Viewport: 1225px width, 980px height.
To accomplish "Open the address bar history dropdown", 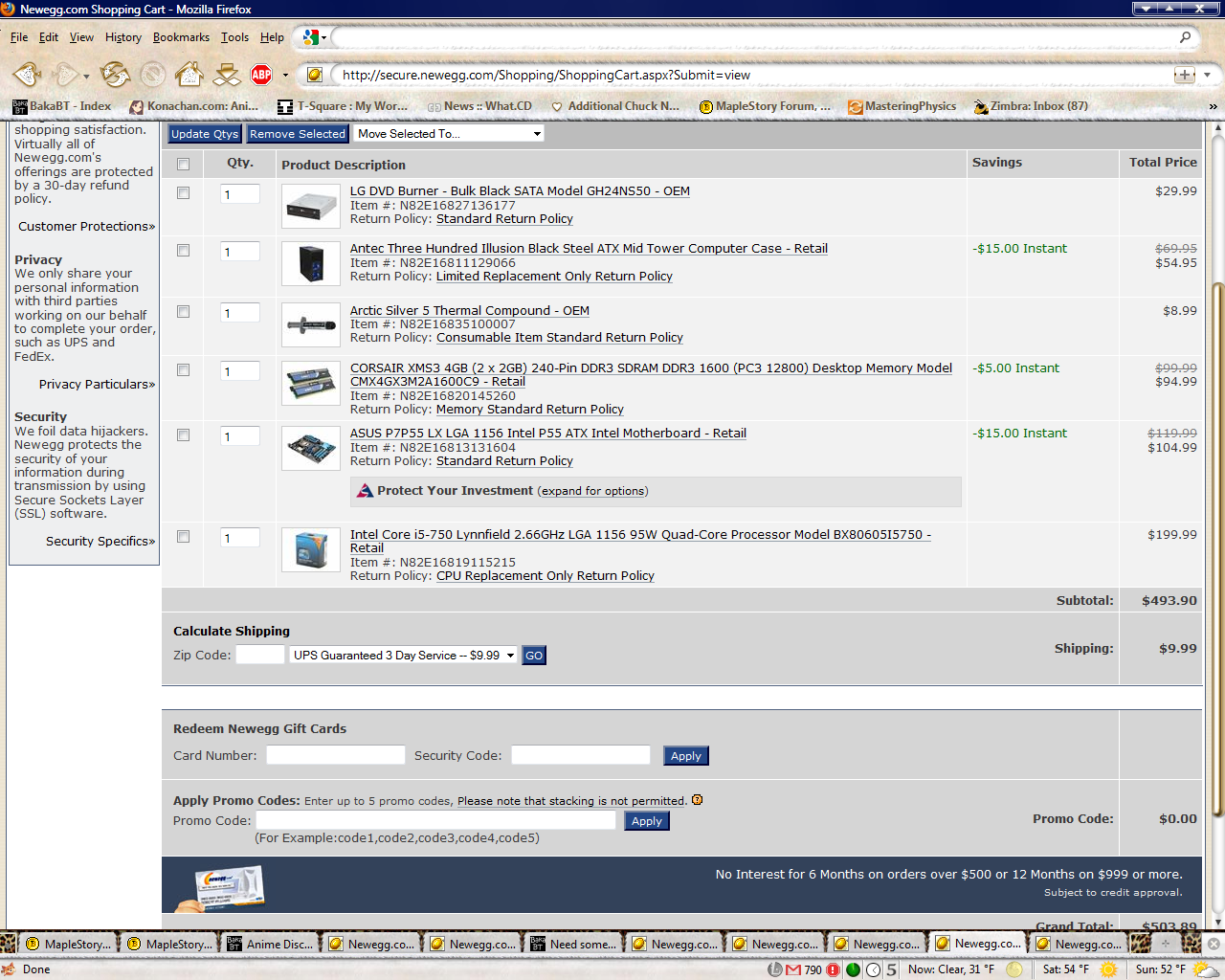I will click(1207, 75).
